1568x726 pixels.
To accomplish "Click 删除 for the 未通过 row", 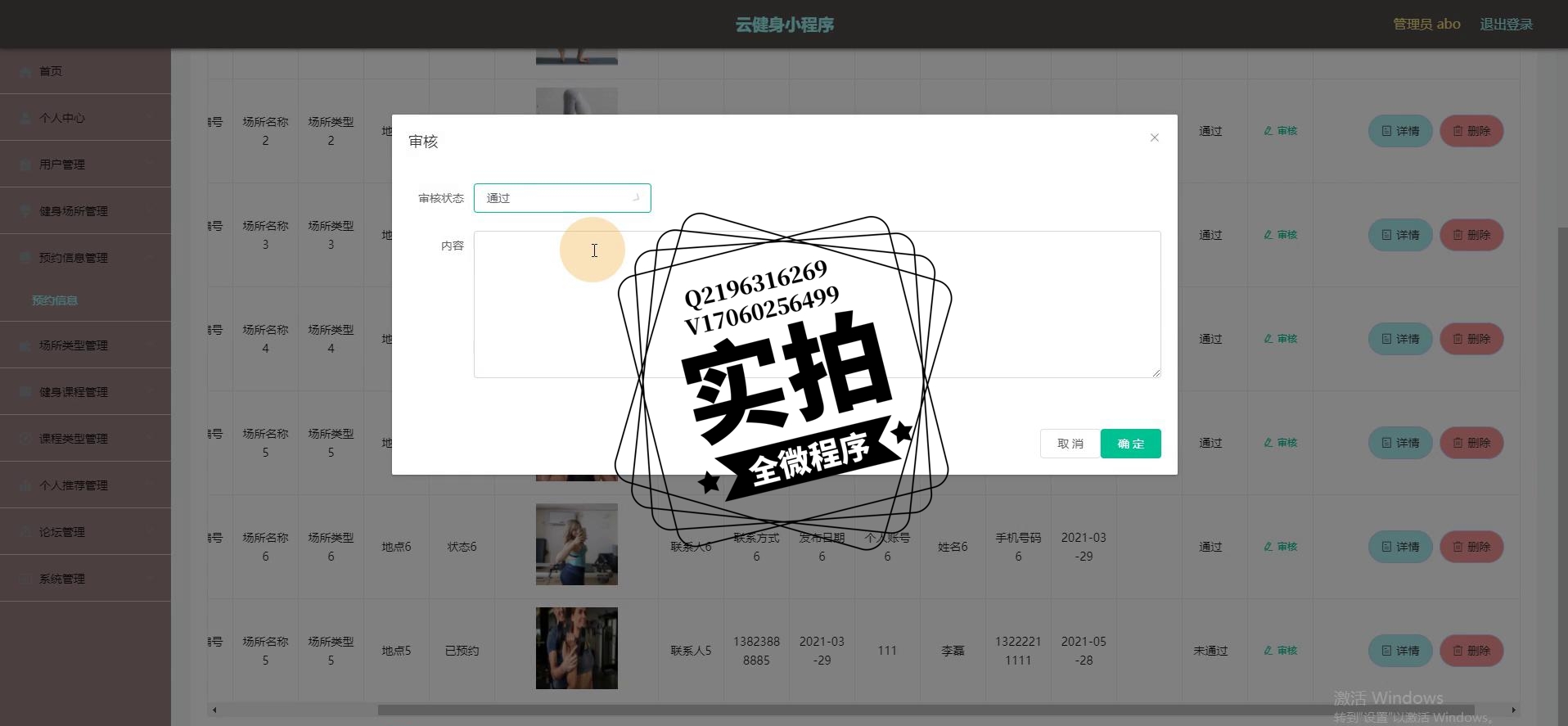I will [1471, 651].
